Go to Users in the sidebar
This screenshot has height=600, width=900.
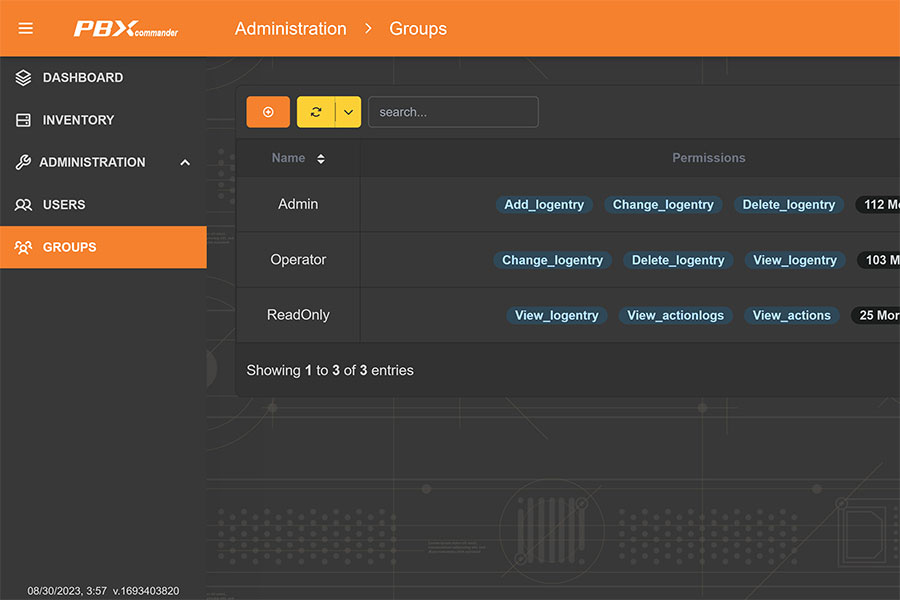tap(64, 205)
